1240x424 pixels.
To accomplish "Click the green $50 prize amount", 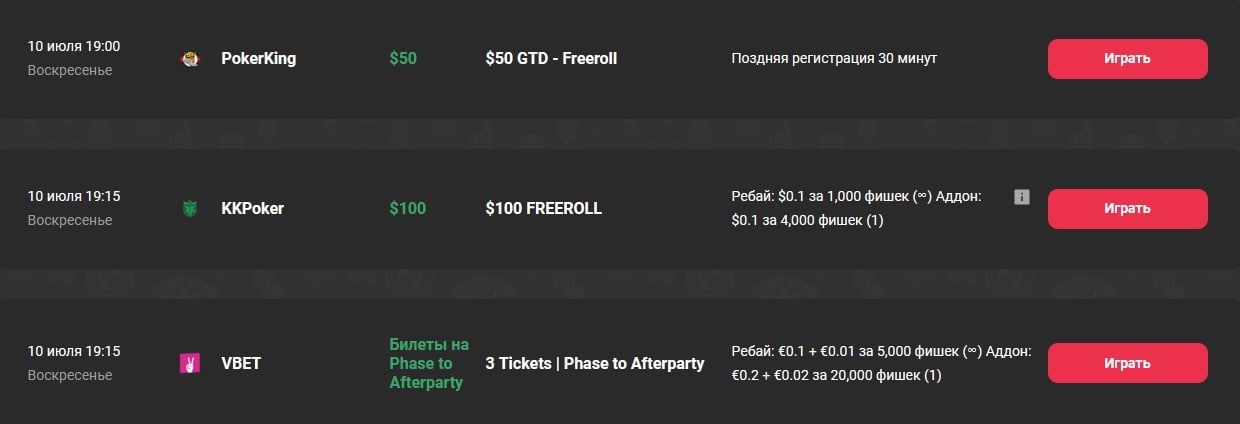I will (x=403, y=59).
